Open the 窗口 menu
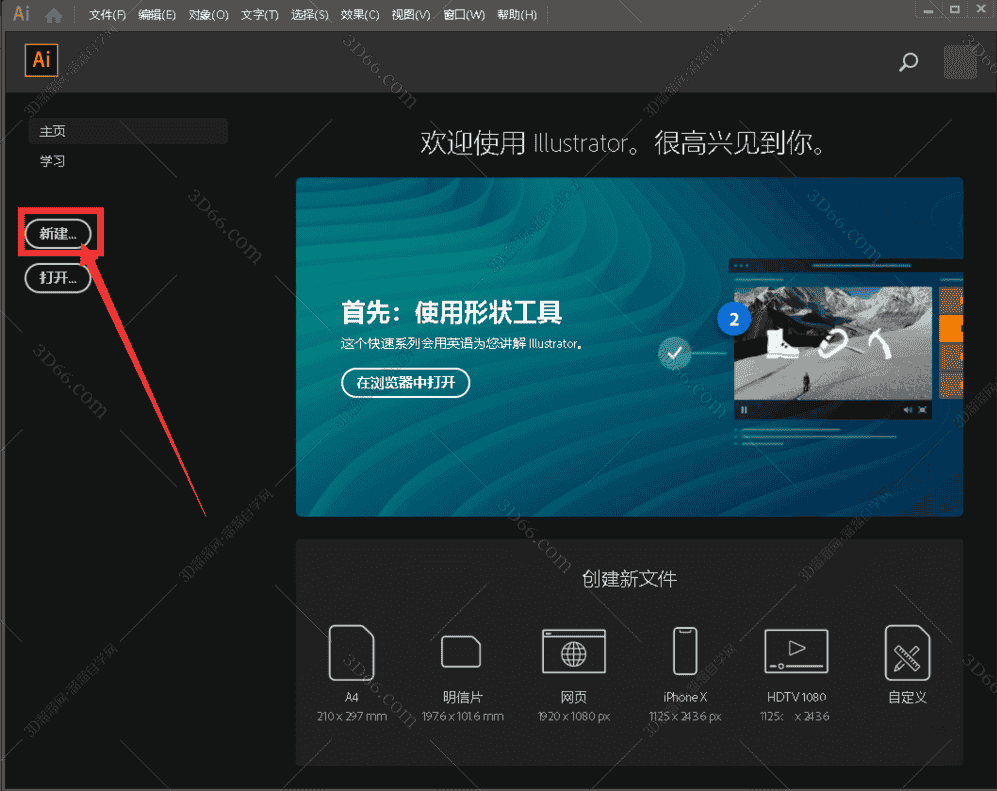 (x=462, y=15)
